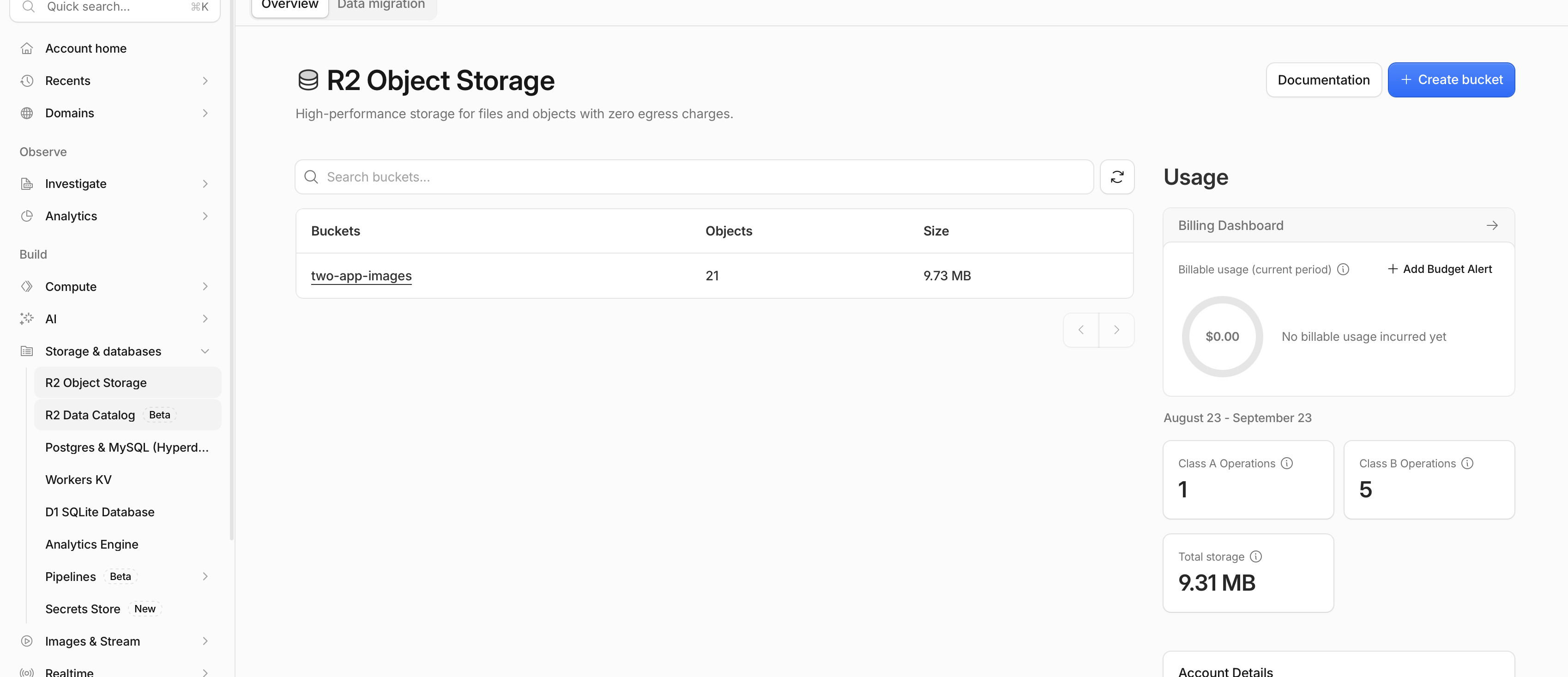Viewport: 1568px width, 677px height.
Task: Open info tooltip for Class A Operations
Action: point(1287,463)
